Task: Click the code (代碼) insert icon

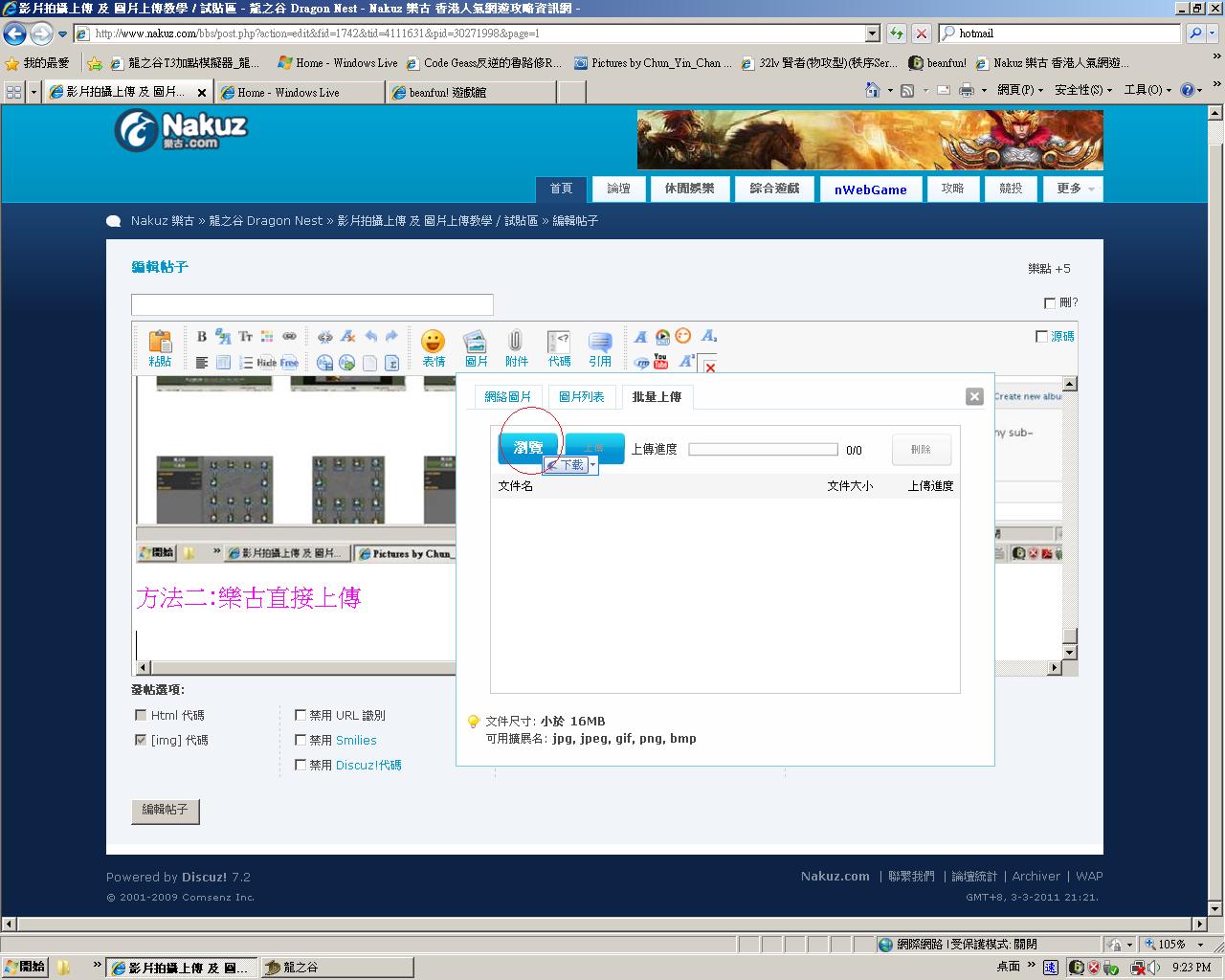Action: pyautogui.click(x=559, y=347)
